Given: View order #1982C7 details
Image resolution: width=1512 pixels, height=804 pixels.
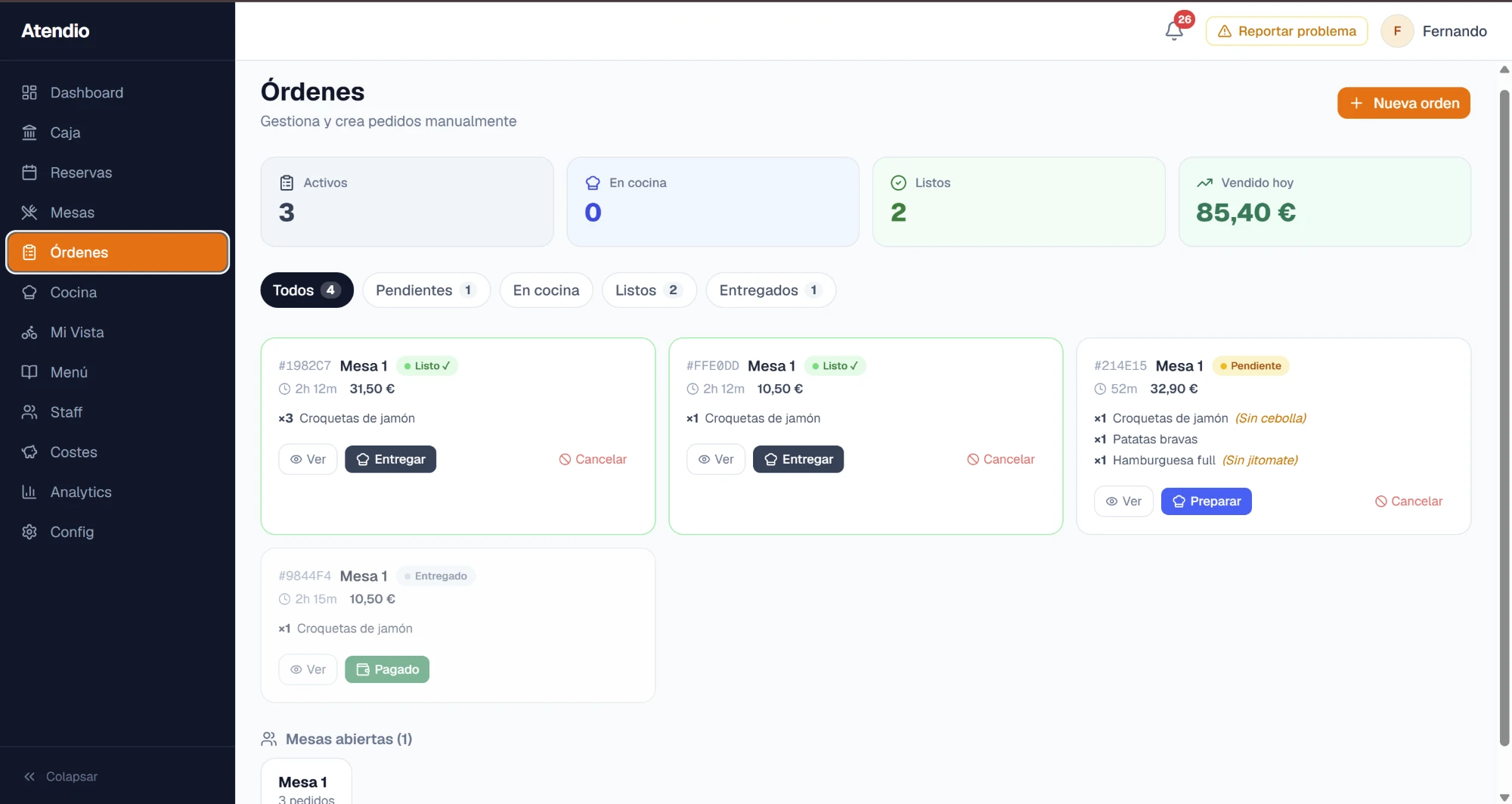Looking at the screenshot, I should tap(308, 459).
